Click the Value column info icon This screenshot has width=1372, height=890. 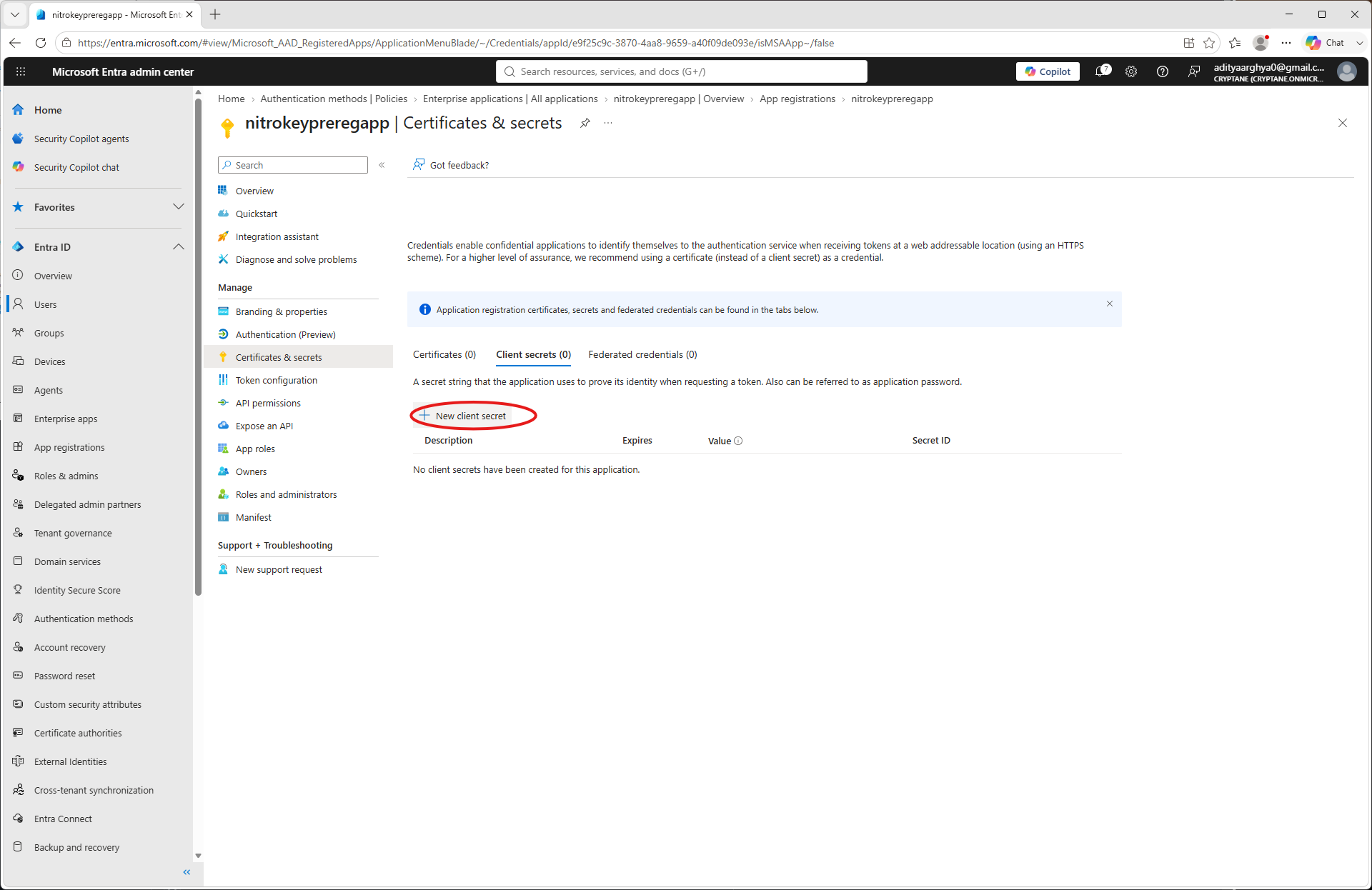(739, 441)
